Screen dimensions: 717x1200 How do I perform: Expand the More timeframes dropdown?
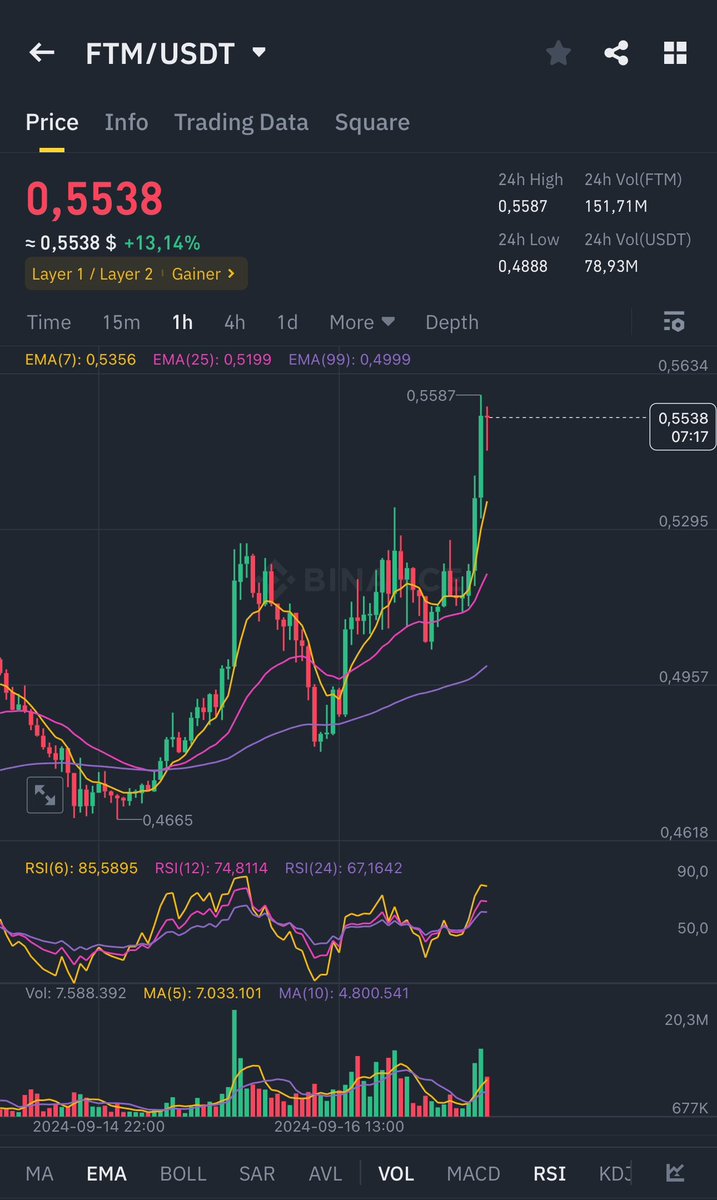[362, 322]
